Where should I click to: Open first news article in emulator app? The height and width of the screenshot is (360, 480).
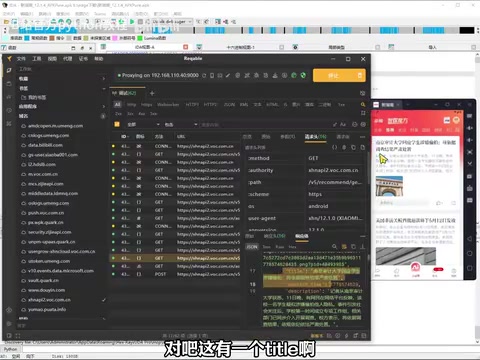click(416, 146)
